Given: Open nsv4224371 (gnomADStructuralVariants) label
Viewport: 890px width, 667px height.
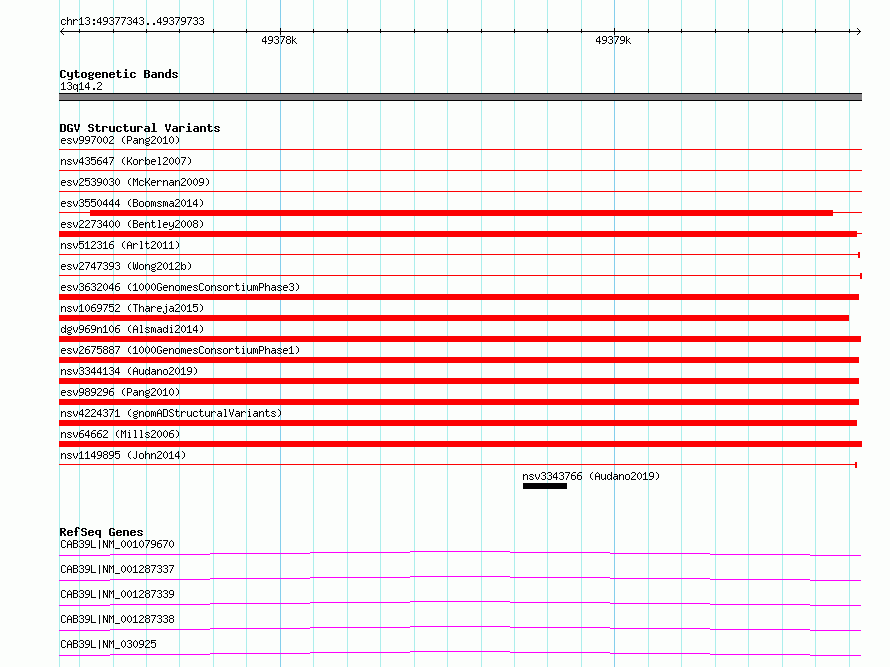Looking at the screenshot, I should 171,413.
